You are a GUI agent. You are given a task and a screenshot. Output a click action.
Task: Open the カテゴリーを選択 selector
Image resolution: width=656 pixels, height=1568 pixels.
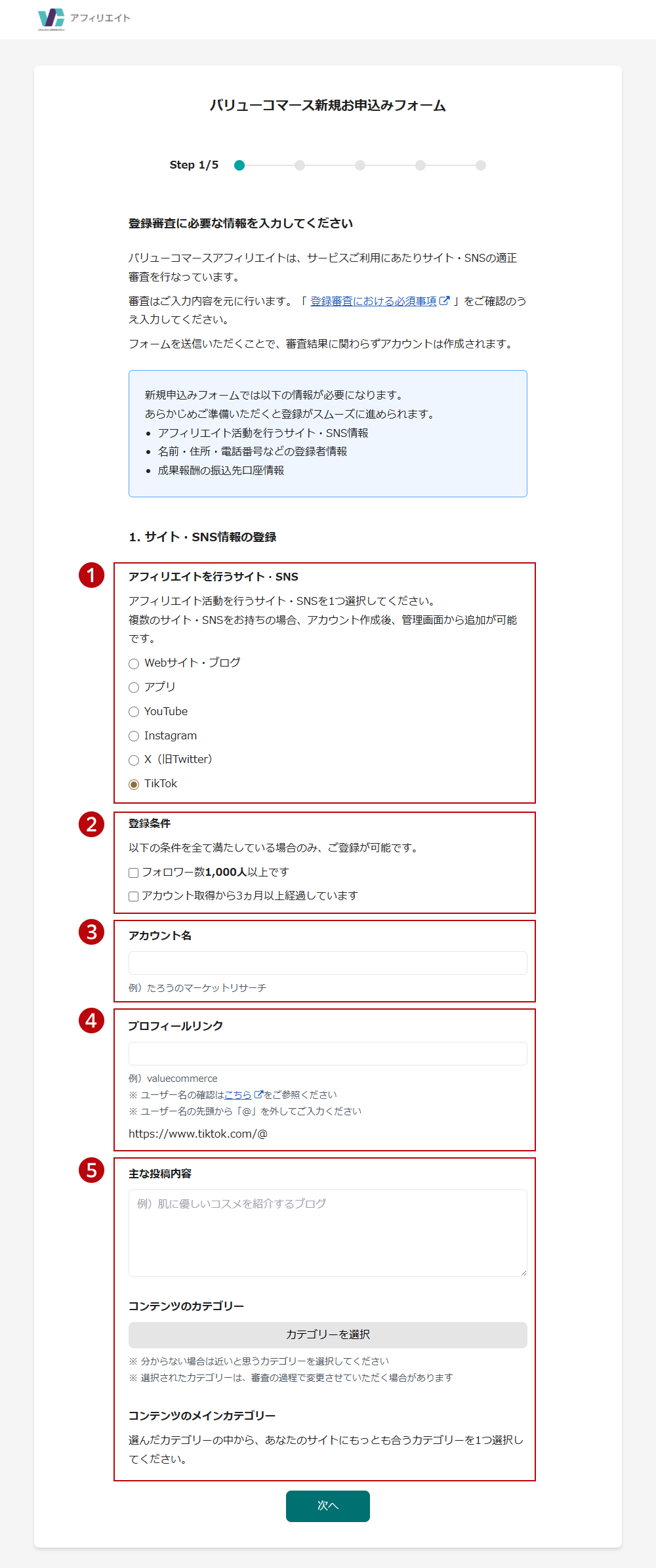tap(328, 1334)
